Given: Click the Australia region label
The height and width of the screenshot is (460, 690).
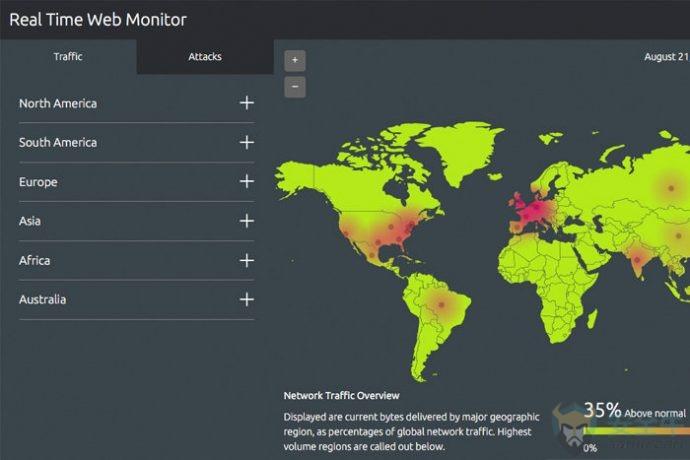Looking at the screenshot, I should [44, 299].
